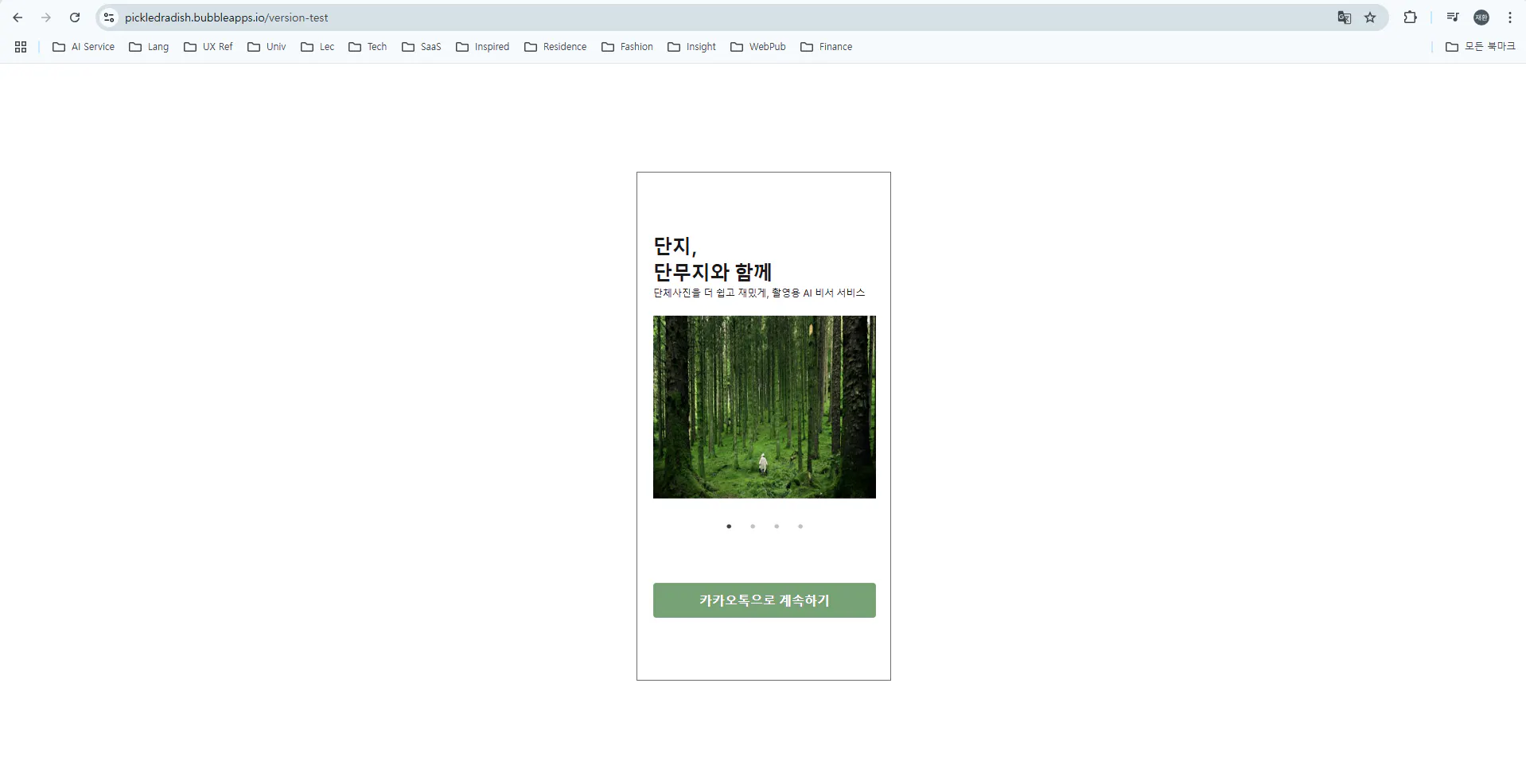Open the Finance bookmark folder

827,46
